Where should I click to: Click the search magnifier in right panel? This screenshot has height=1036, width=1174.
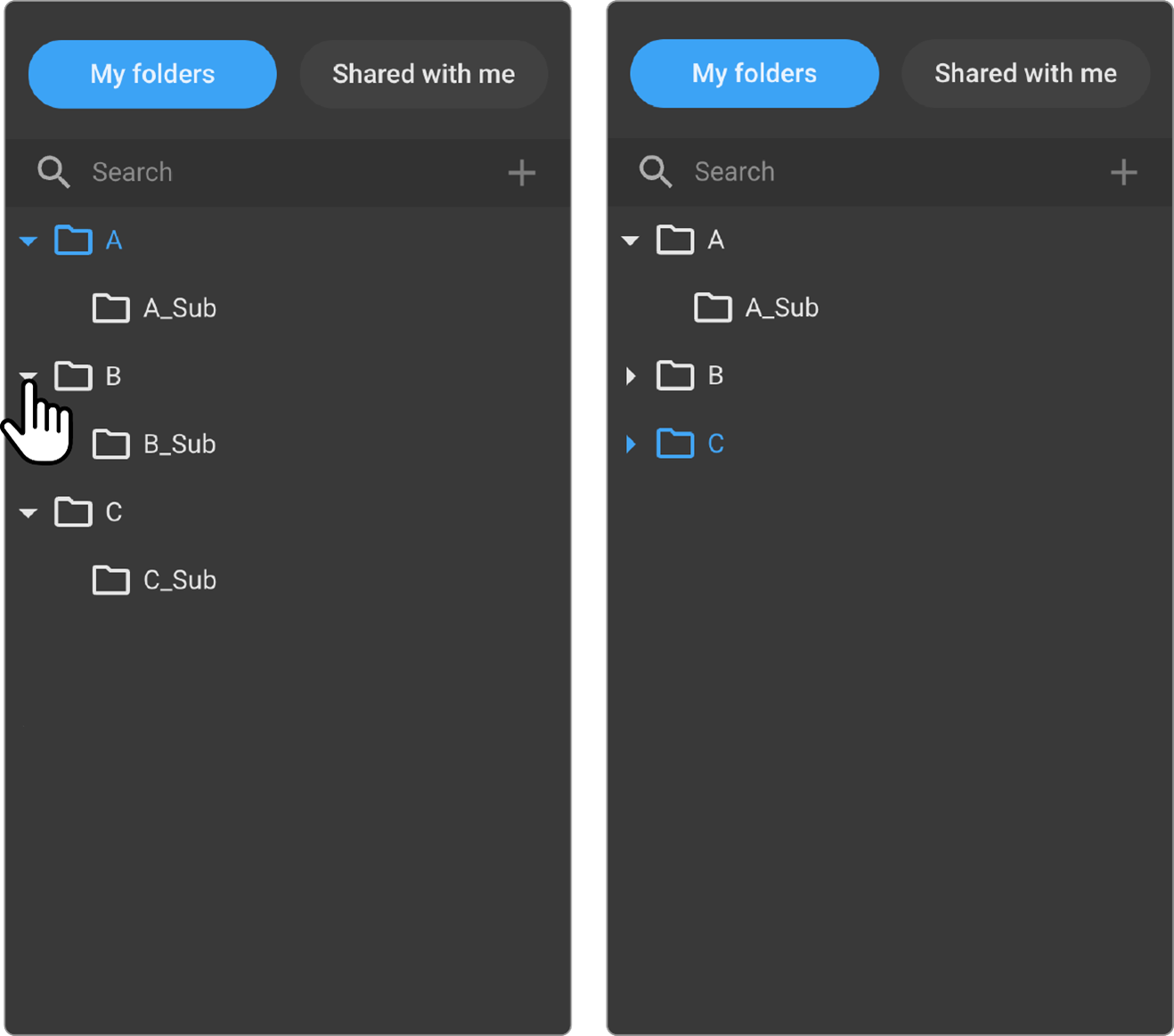click(x=656, y=171)
